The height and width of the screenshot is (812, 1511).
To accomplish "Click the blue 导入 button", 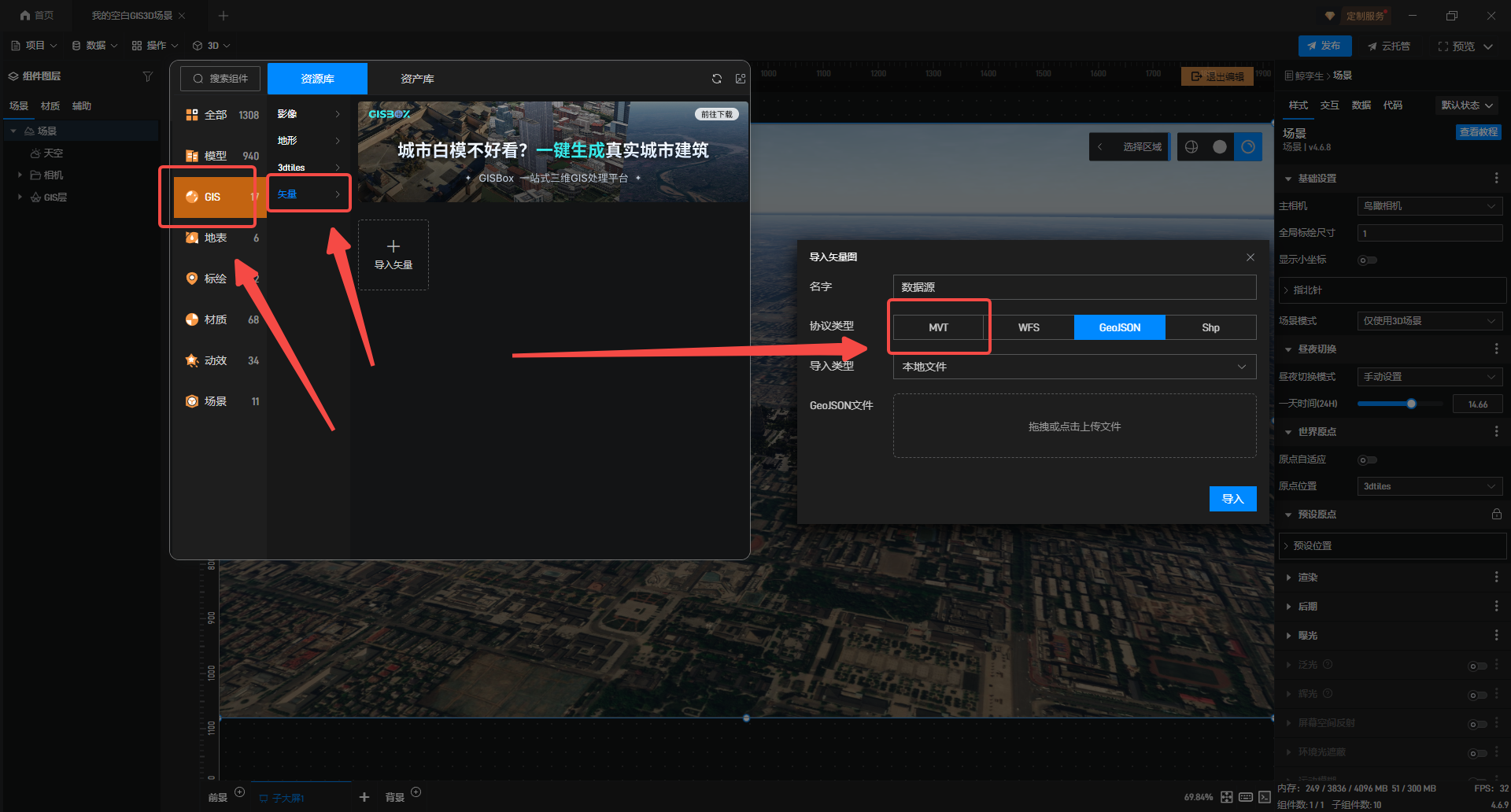I will click(1232, 499).
